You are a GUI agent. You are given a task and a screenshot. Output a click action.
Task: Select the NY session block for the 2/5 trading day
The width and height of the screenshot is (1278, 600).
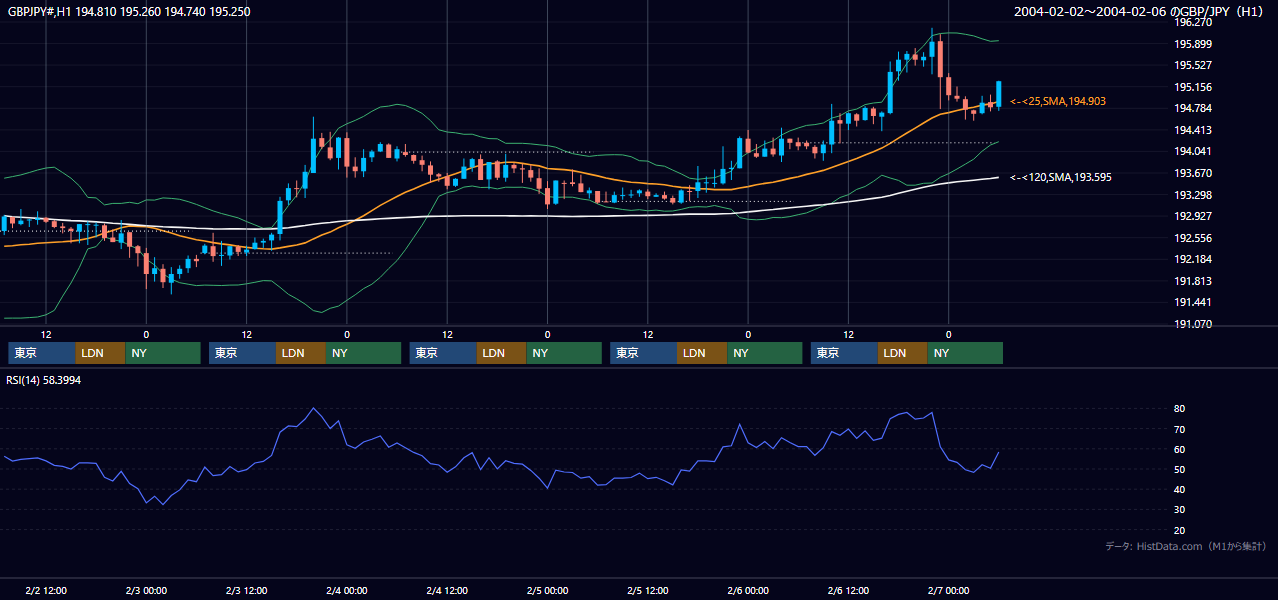tap(765, 353)
